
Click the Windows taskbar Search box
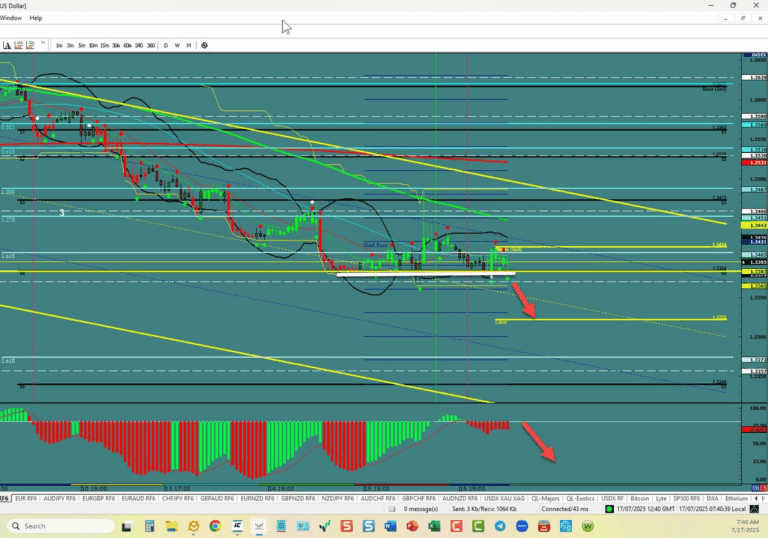pos(61,526)
